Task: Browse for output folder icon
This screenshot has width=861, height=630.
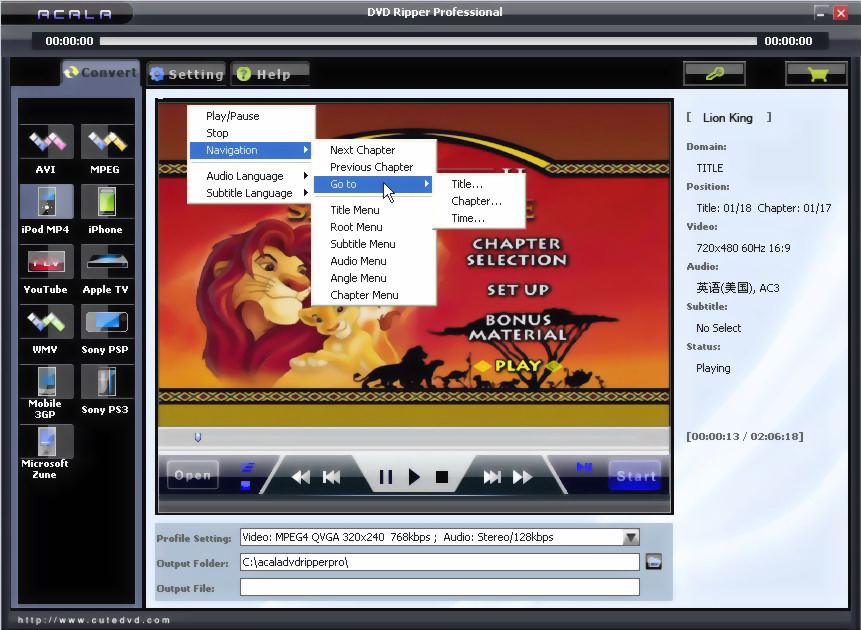Action: [x=654, y=562]
